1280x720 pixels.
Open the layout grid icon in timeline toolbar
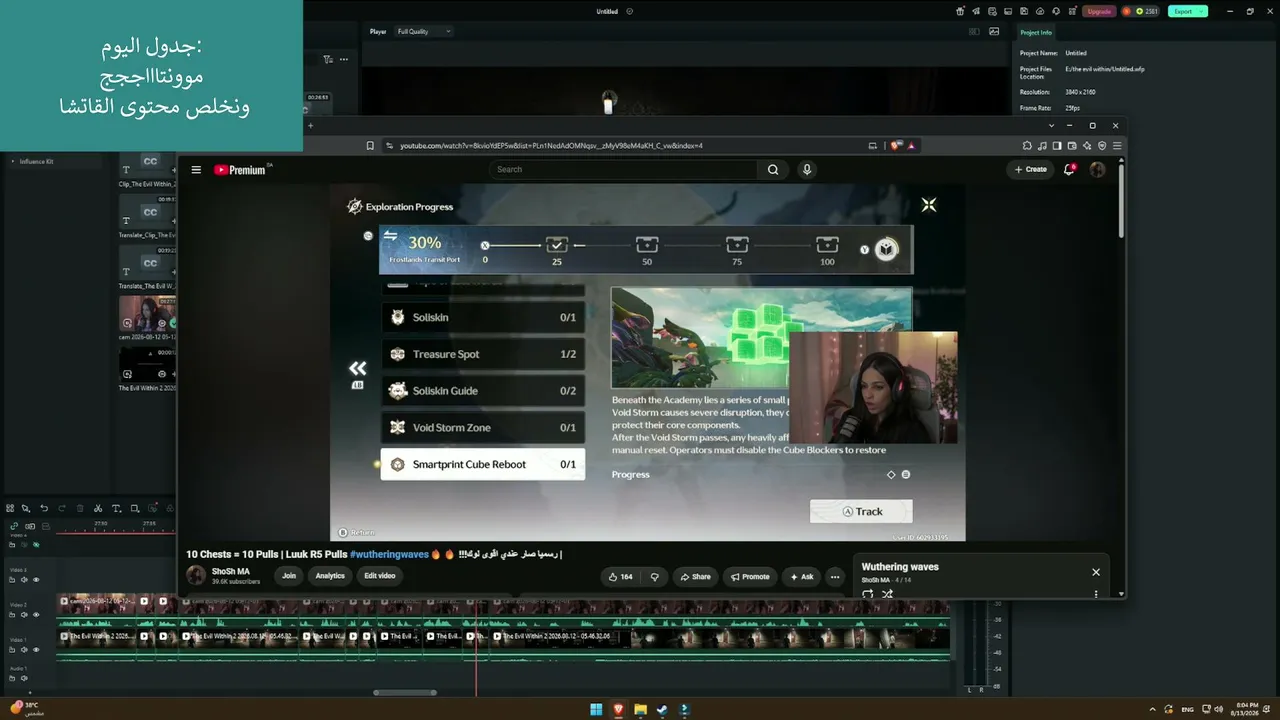(10, 508)
